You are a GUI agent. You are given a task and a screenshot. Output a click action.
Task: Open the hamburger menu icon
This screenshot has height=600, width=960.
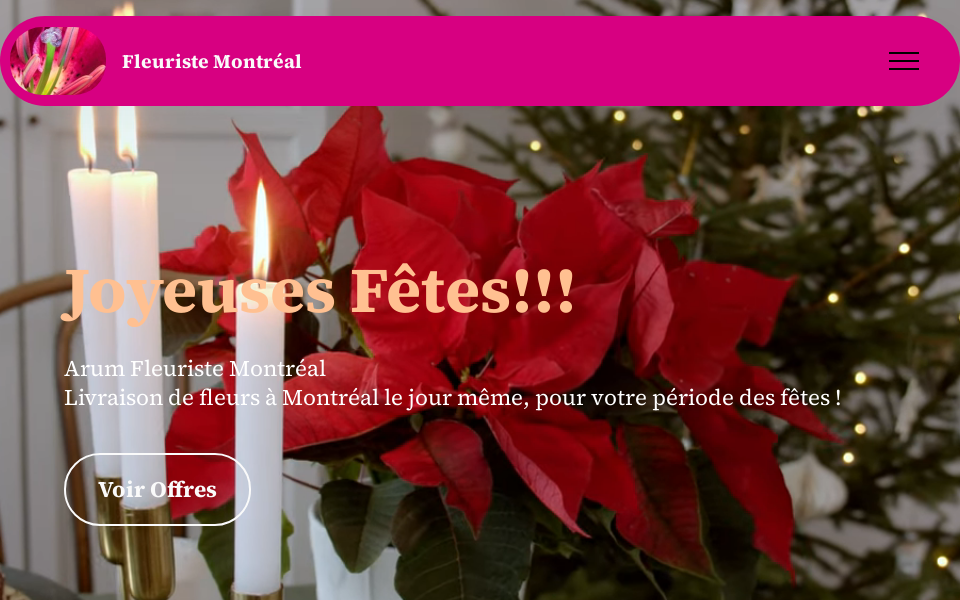pyautogui.click(x=904, y=61)
